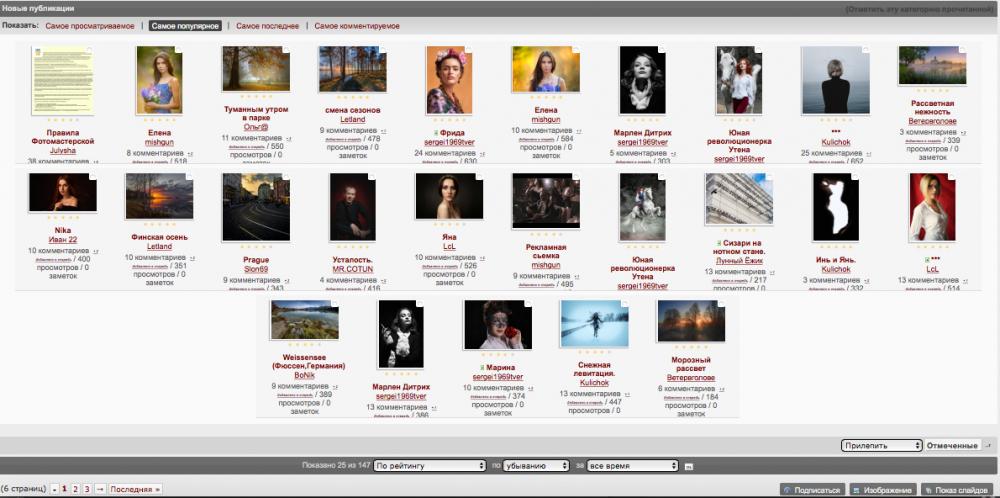Open author link Letland under смена сезонов
Image resolution: width=1000 pixels, height=498 pixels.
(353, 119)
